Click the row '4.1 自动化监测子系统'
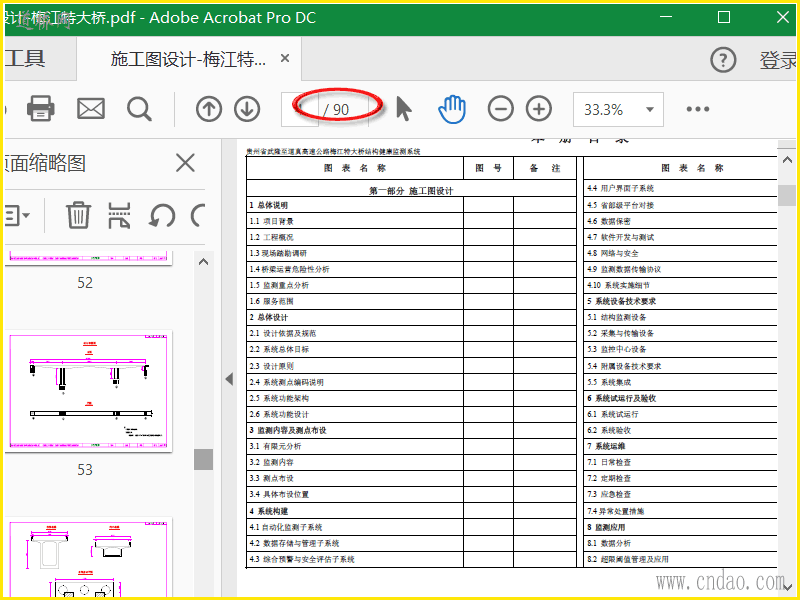This screenshot has height=600, width=800. click(x=355, y=527)
